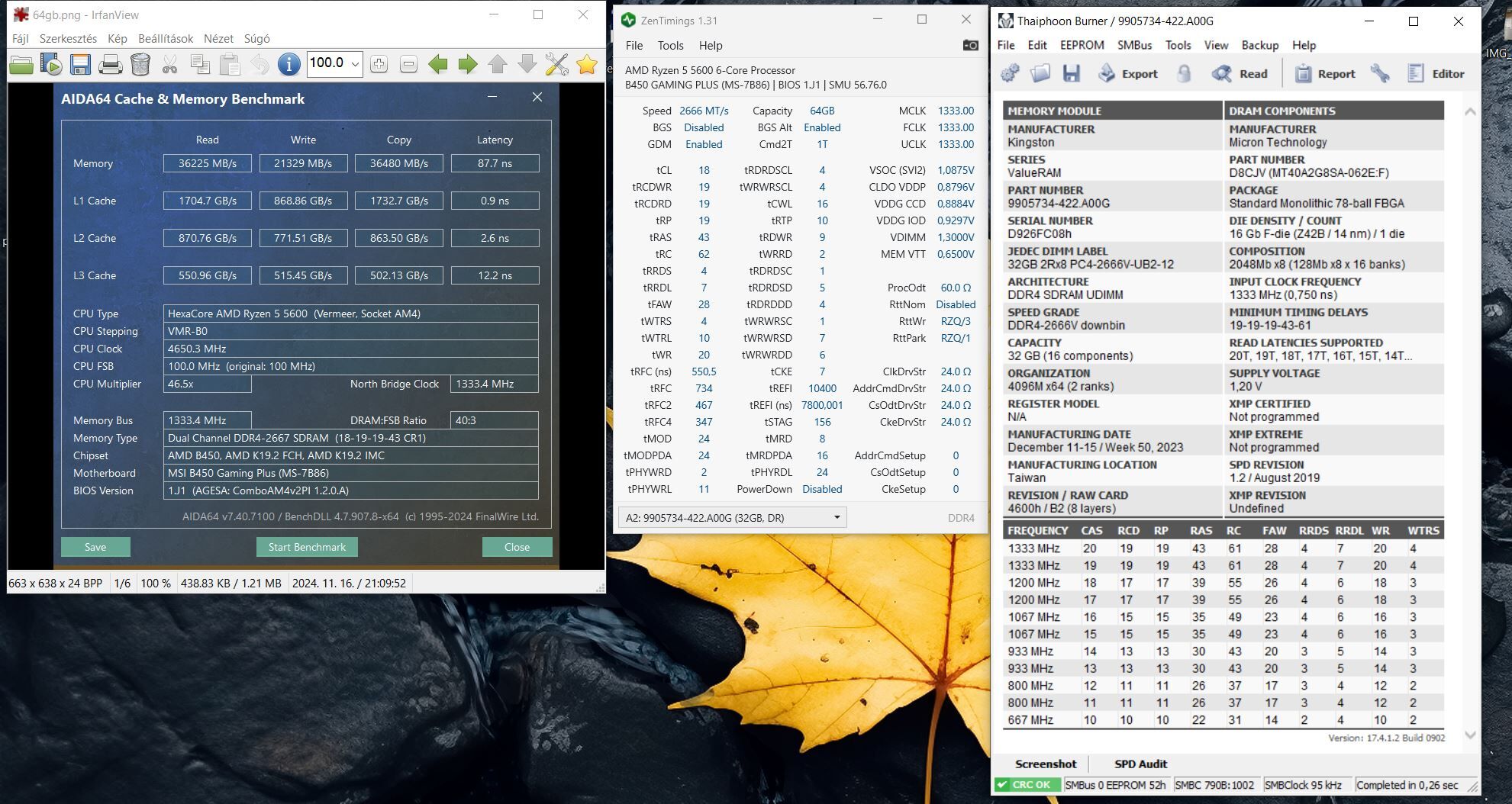This screenshot has height=804, width=1512.
Task: Click the 87.7 ns memory latency value
Action: click(495, 163)
